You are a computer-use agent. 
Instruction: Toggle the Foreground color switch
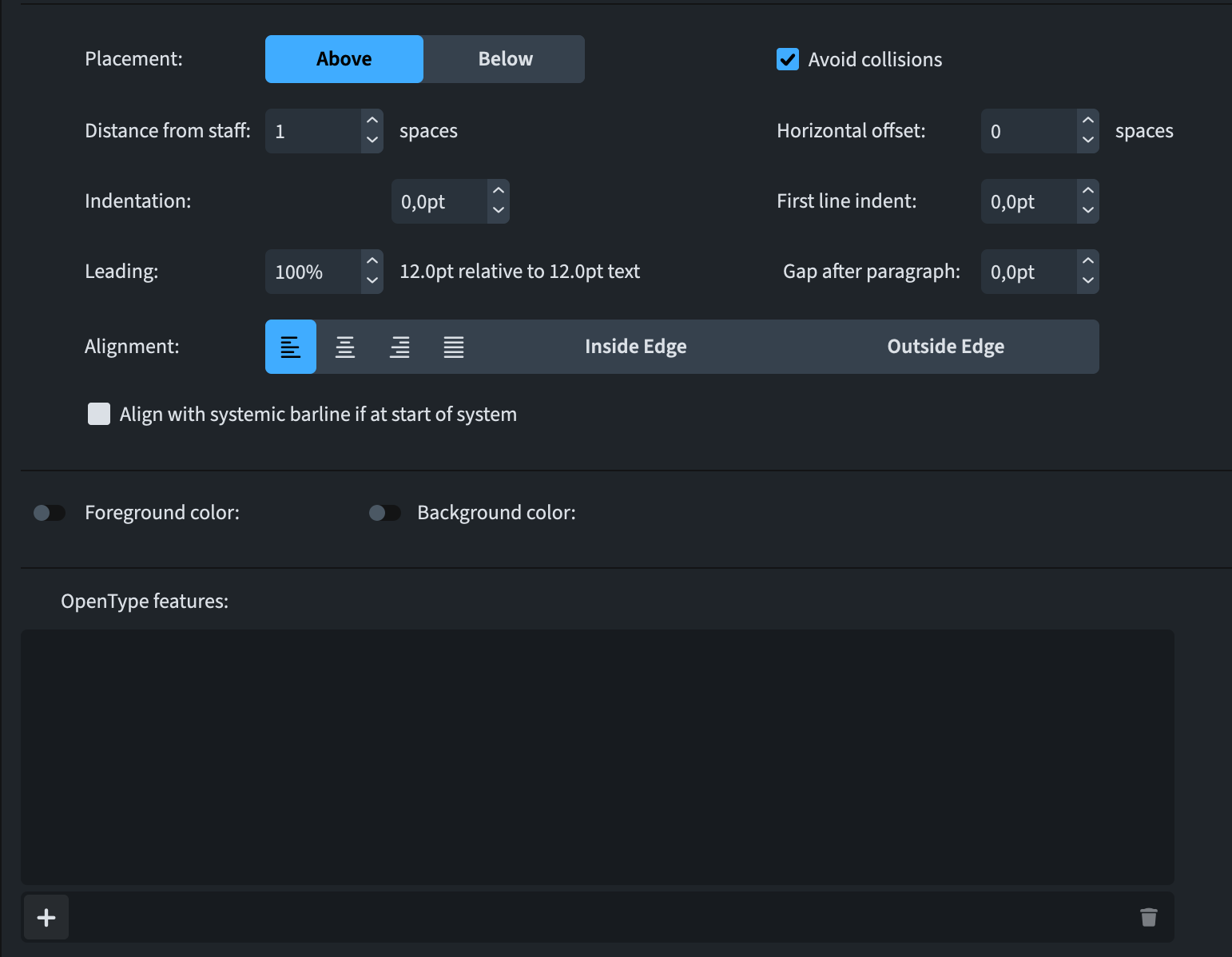pyautogui.click(x=50, y=513)
